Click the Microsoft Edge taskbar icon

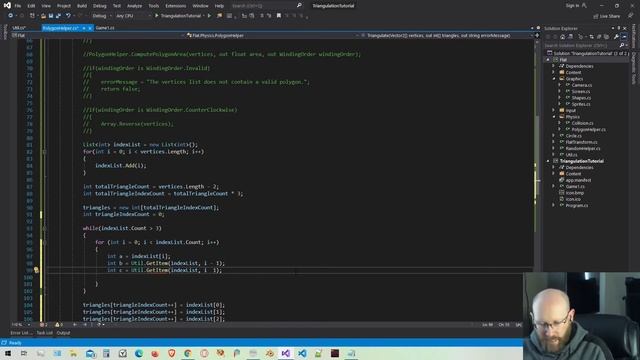pos(139,353)
